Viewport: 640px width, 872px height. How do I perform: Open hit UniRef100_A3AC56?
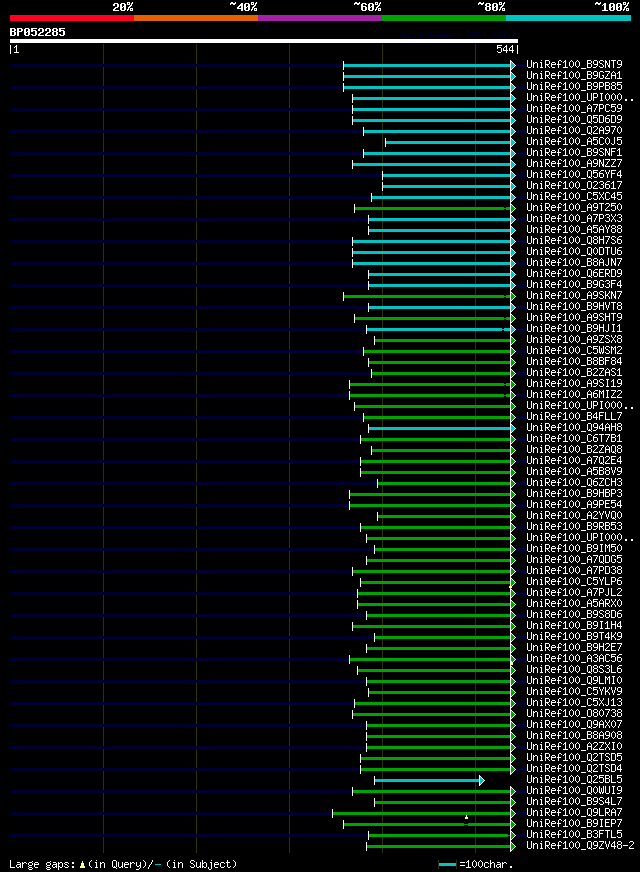point(574,658)
